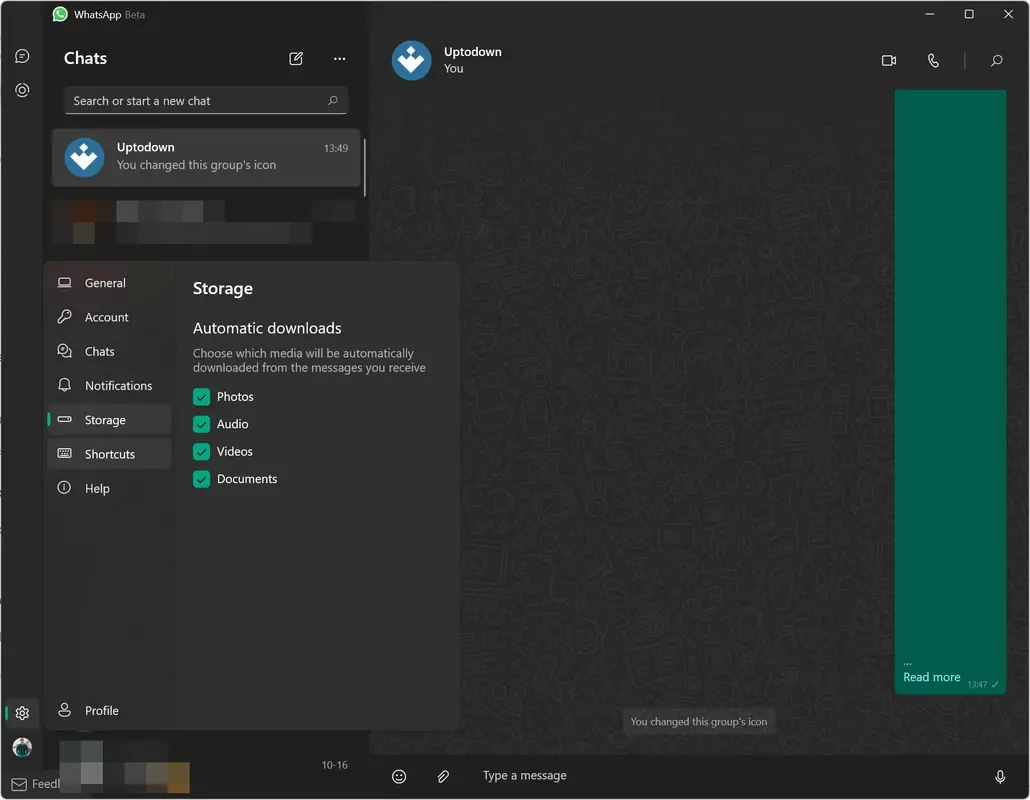Image resolution: width=1030 pixels, height=800 pixels.
Task: Place cursor in the message input field
Action: point(600,775)
